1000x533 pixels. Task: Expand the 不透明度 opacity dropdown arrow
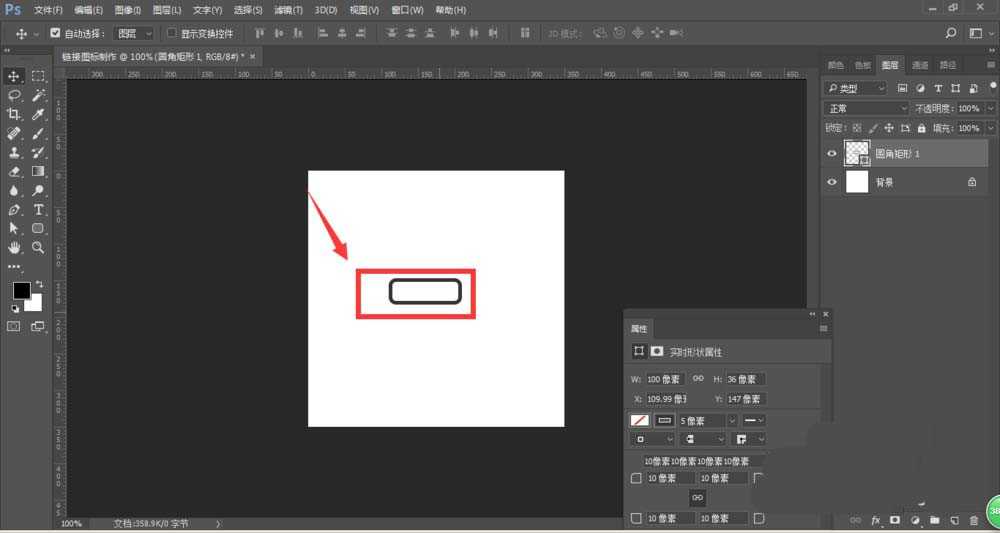pyautogui.click(x=990, y=108)
